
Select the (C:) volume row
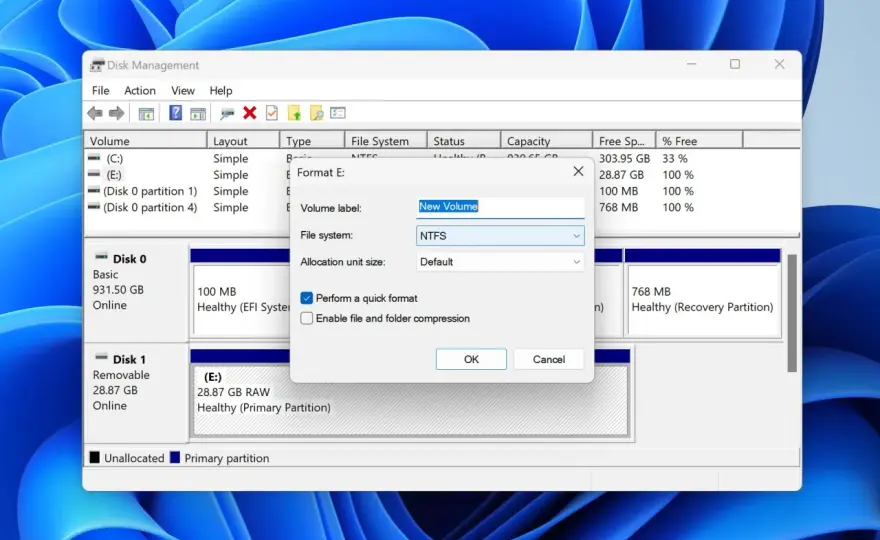pyautogui.click(x=114, y=158)
